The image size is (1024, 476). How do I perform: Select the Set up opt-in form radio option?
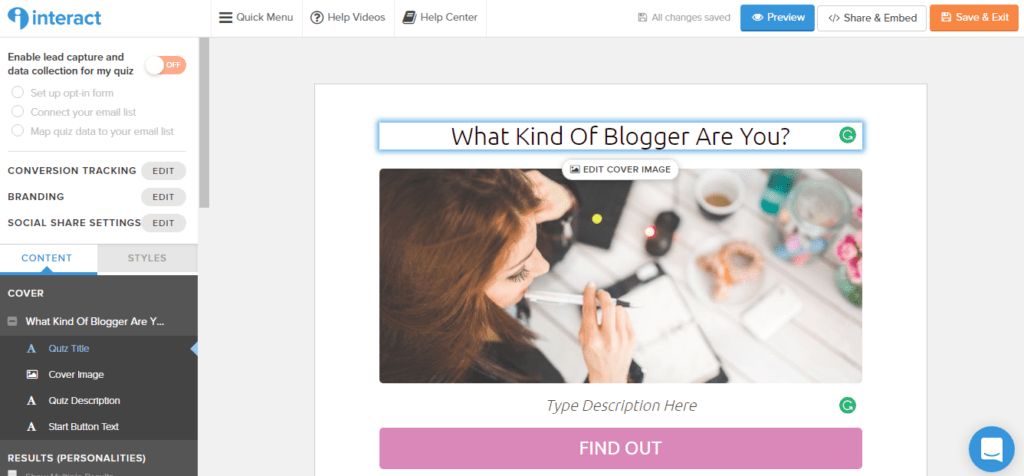coord(18,93)
